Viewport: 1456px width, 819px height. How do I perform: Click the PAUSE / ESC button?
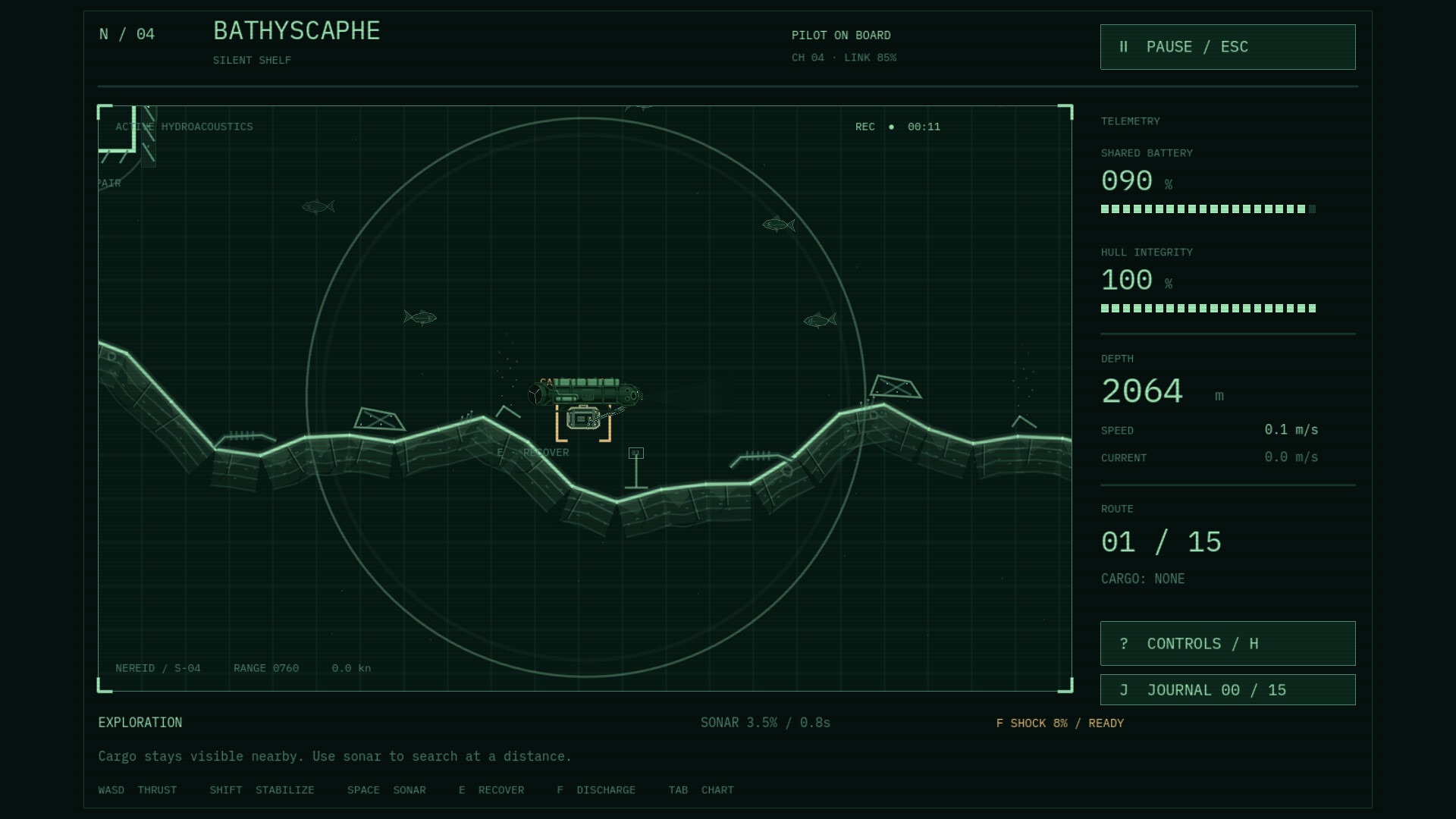[1228, 47]
